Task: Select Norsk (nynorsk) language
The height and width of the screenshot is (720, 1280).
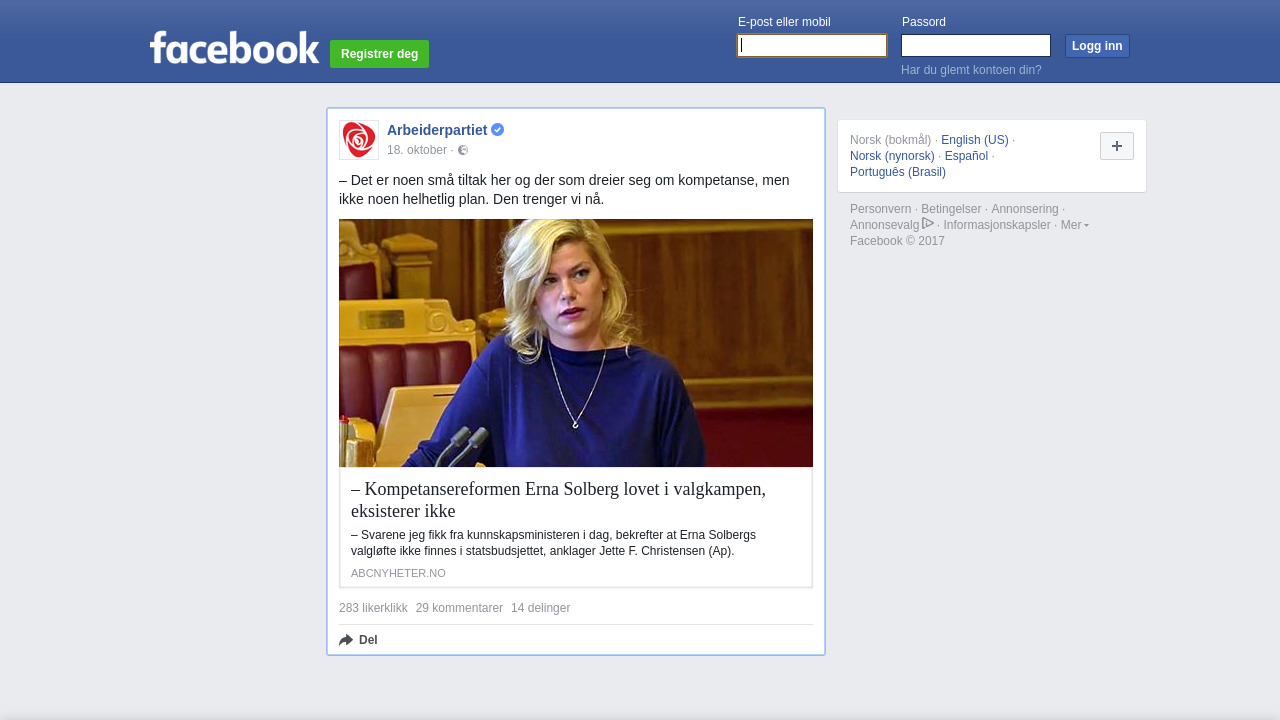Action: [892, 156]
